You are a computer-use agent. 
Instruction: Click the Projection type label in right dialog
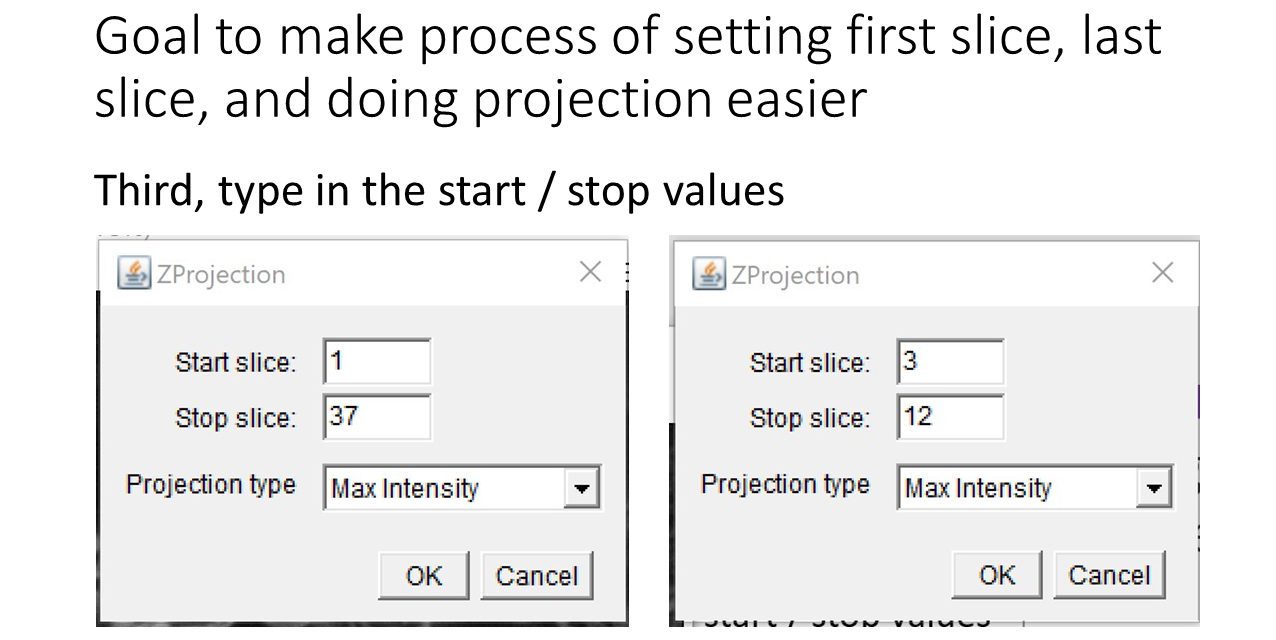(785, 485)
